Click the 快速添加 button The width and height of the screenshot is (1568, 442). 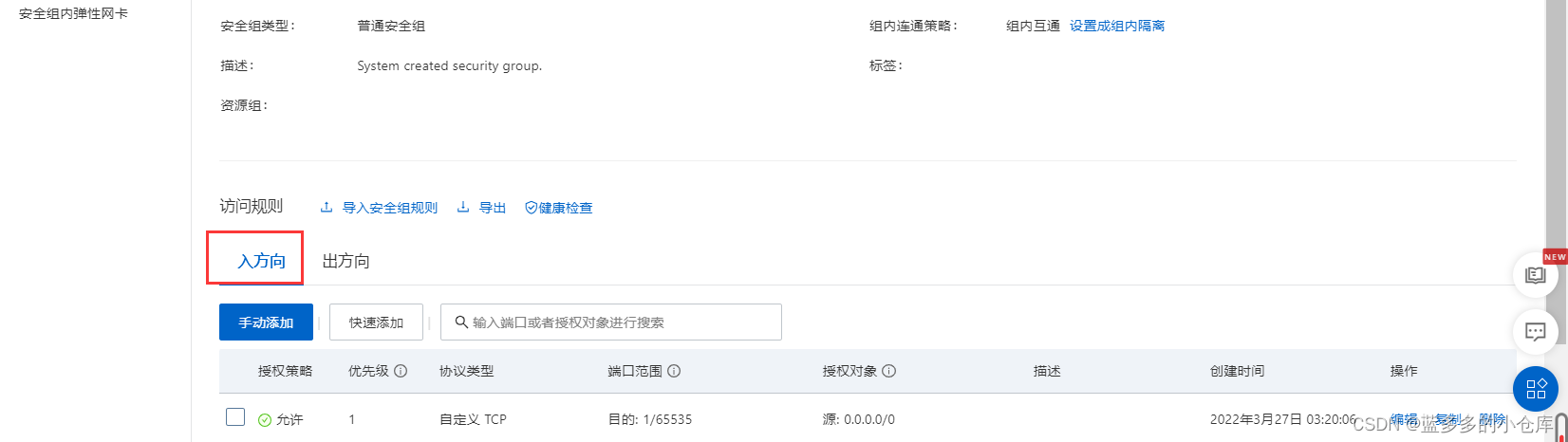point(376,322)
